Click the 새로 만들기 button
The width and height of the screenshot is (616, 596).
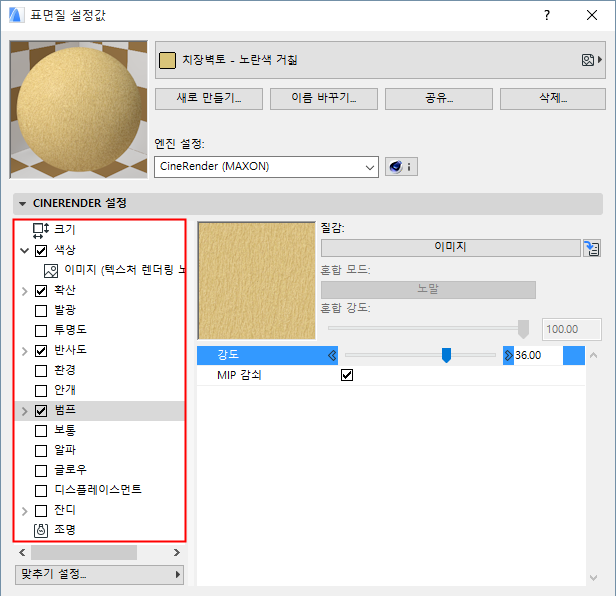209,99
